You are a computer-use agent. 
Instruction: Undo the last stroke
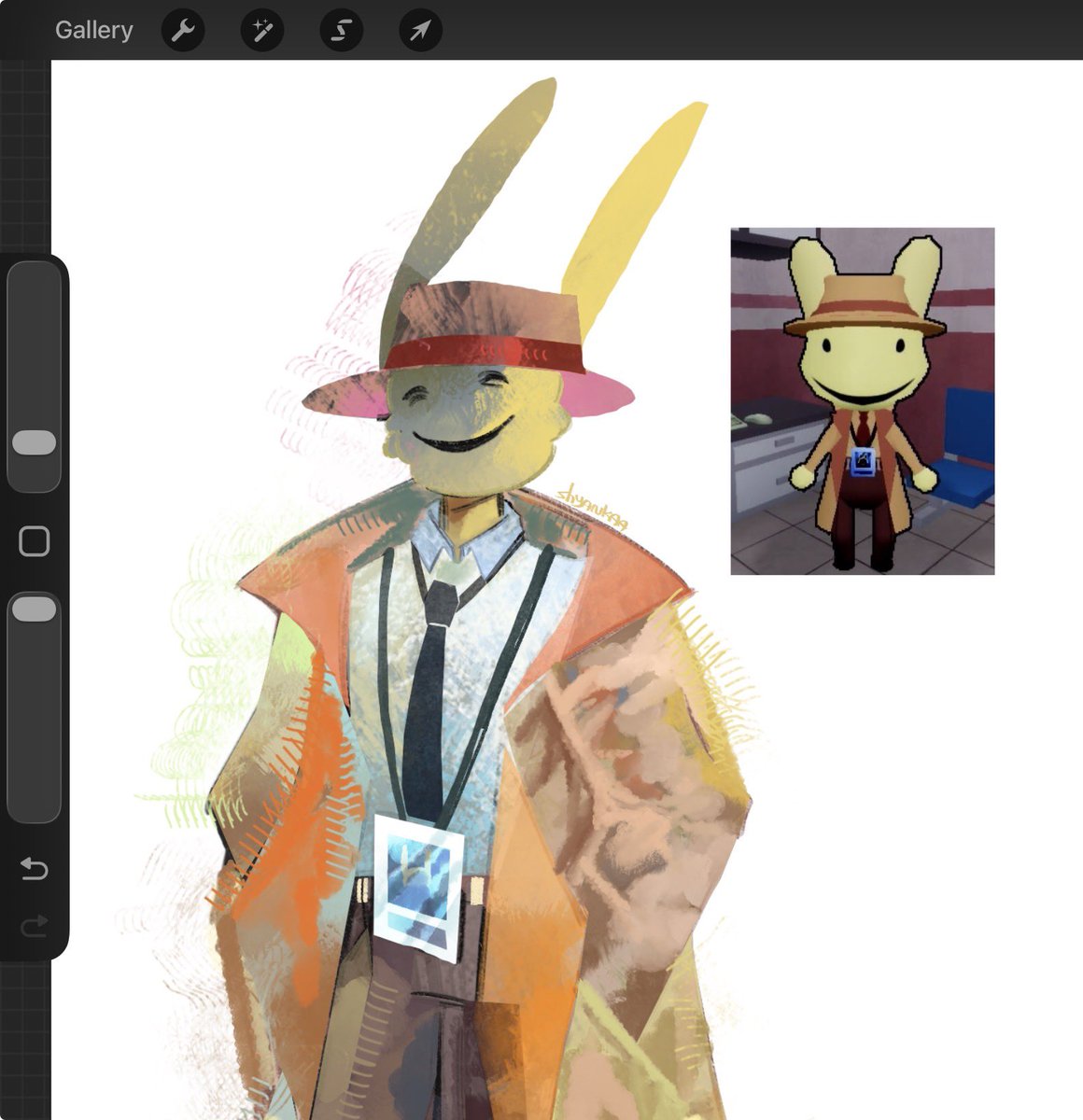click(35, 870)
